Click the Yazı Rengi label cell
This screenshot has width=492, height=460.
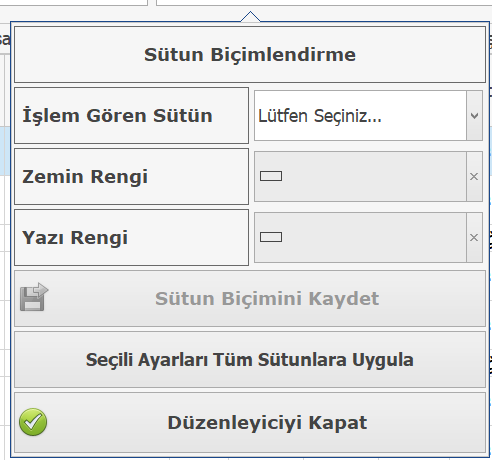(131, 238)
